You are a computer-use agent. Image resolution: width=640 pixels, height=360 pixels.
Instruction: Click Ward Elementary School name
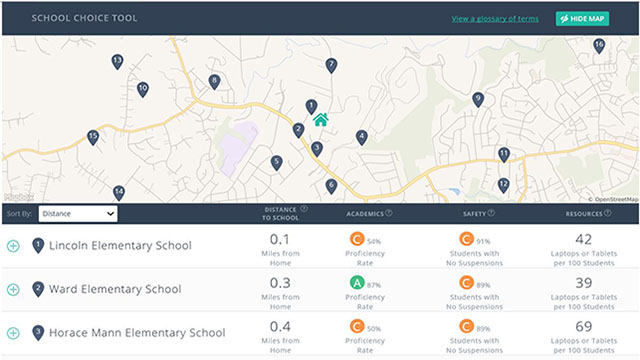115,289
